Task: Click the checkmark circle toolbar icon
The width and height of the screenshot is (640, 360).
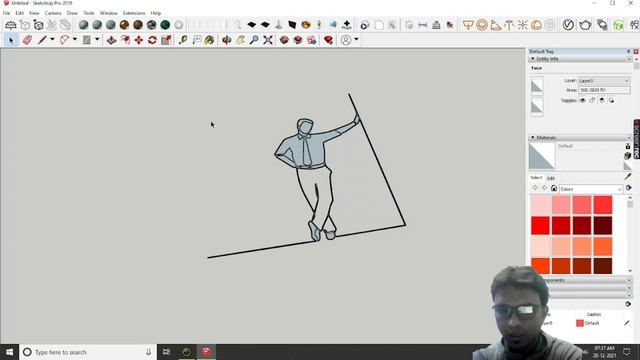Action: [568, 25]
